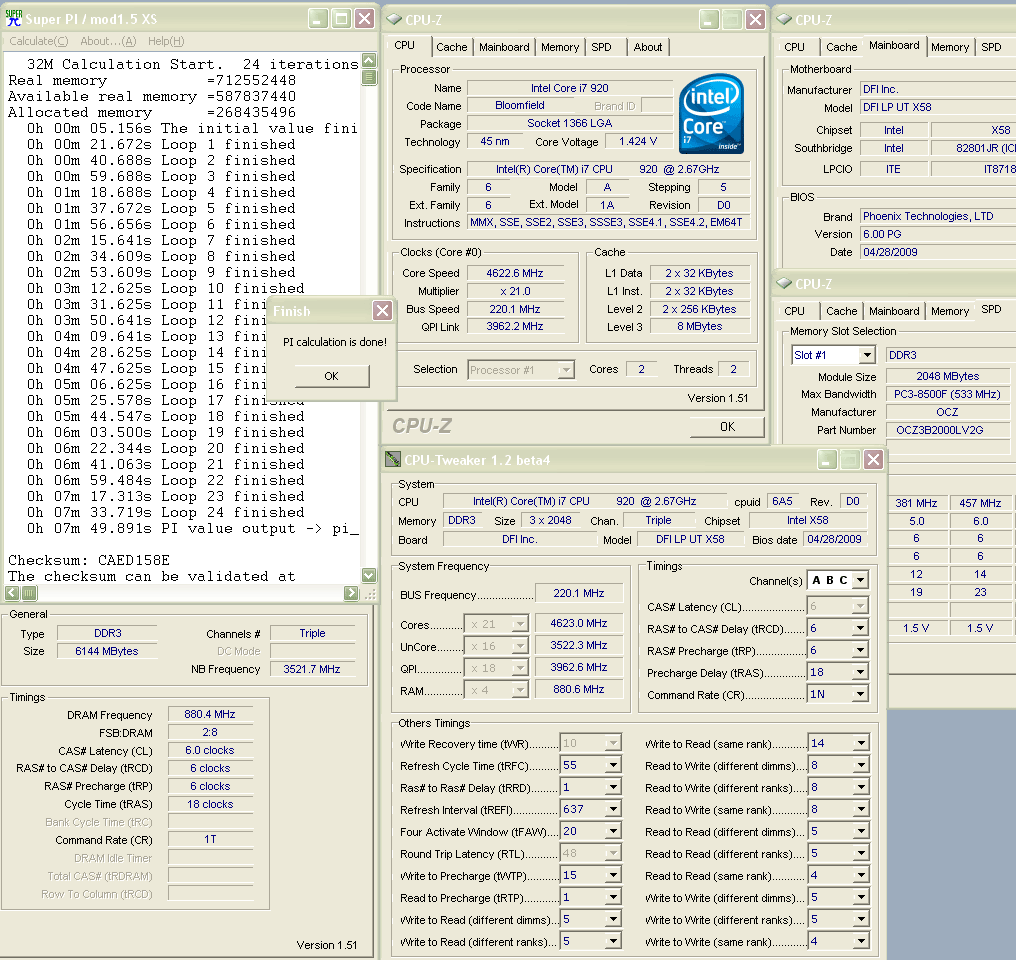Switch to the Cache tab beside About
The width and height of the screenshot is (1016, 960).
452,47
